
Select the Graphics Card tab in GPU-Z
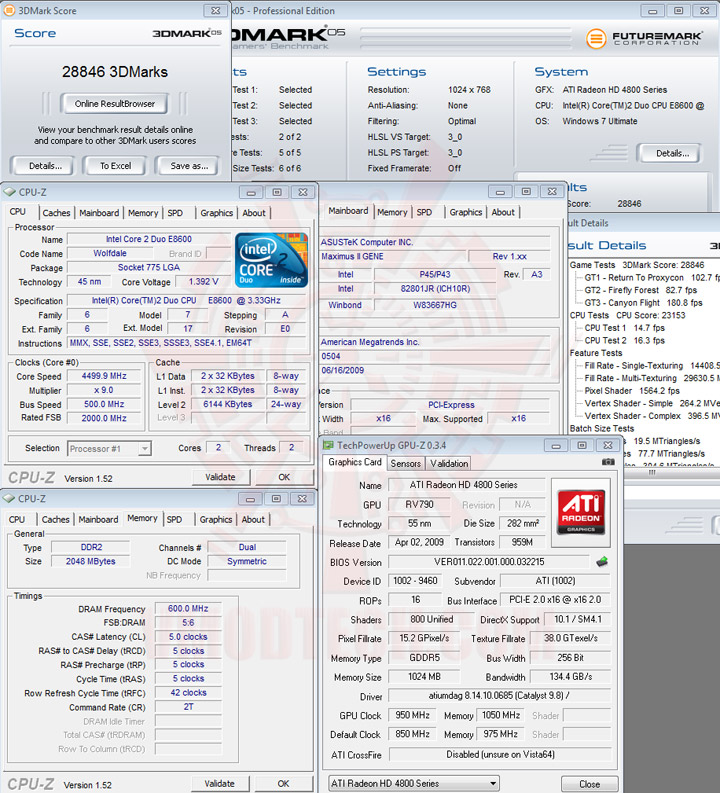click(x=354, y=462)
